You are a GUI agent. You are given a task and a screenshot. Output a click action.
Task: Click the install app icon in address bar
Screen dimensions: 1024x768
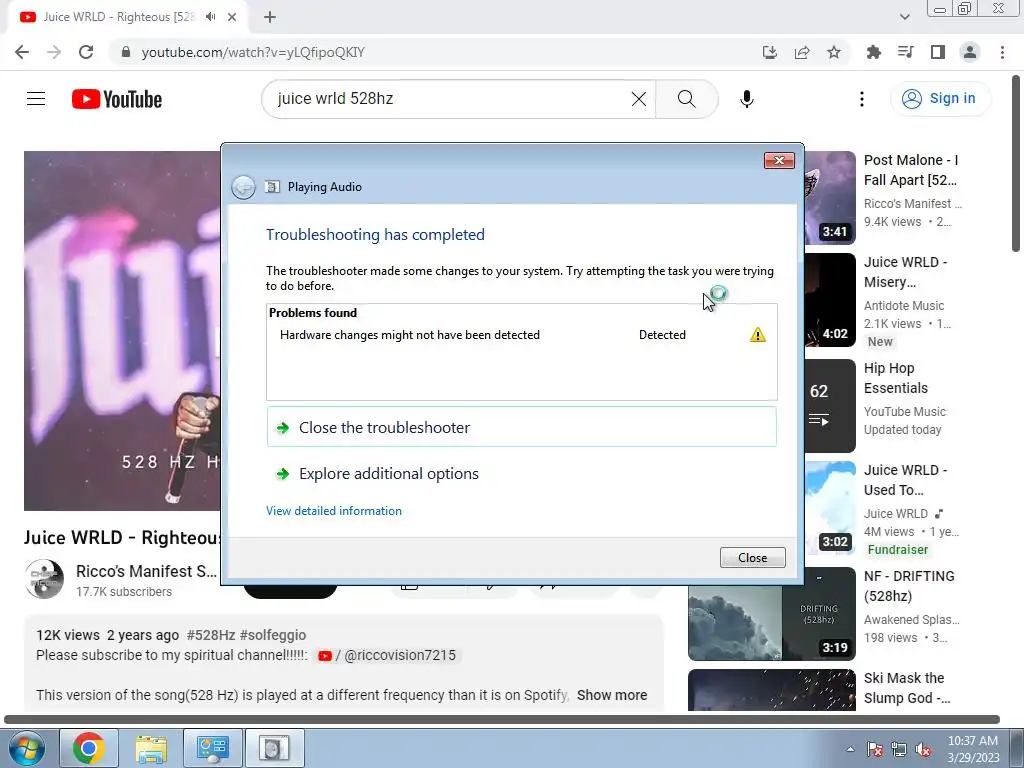point(769,52)
